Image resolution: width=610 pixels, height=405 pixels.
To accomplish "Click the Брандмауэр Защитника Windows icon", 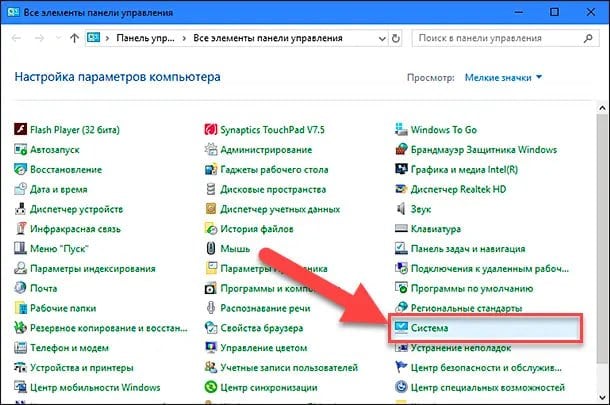I will tap(401, 149).
